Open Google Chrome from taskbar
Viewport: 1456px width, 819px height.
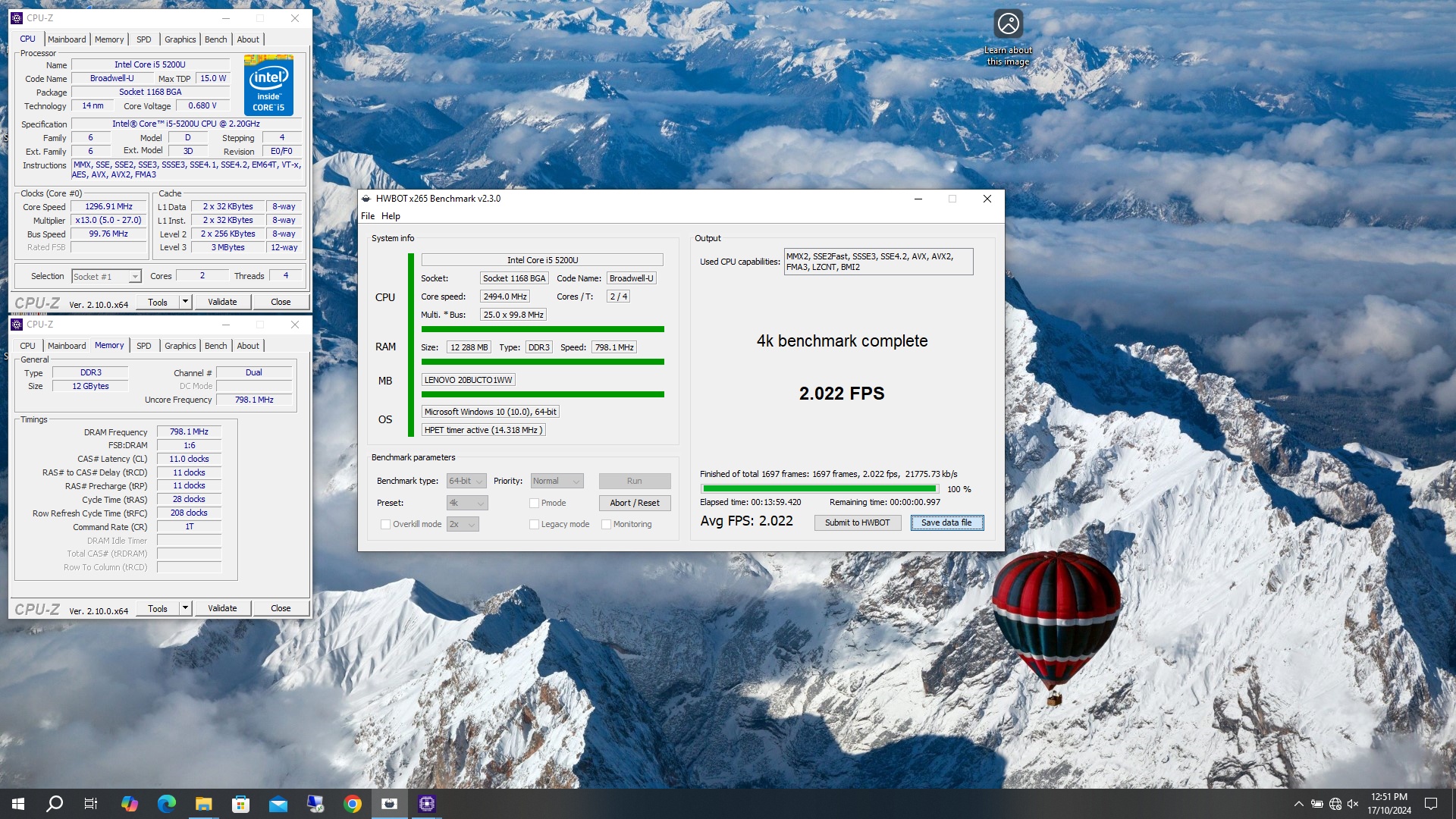(x=353, y=804)
